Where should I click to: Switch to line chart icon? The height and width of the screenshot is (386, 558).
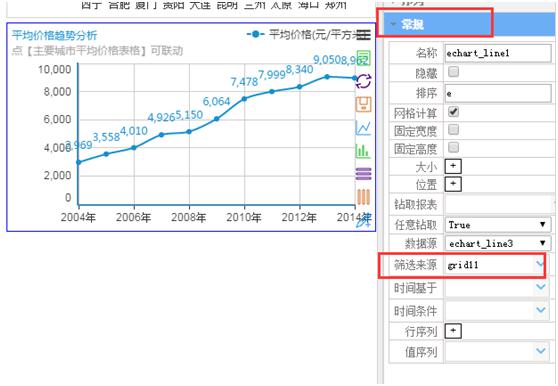[x=363, y=128]
